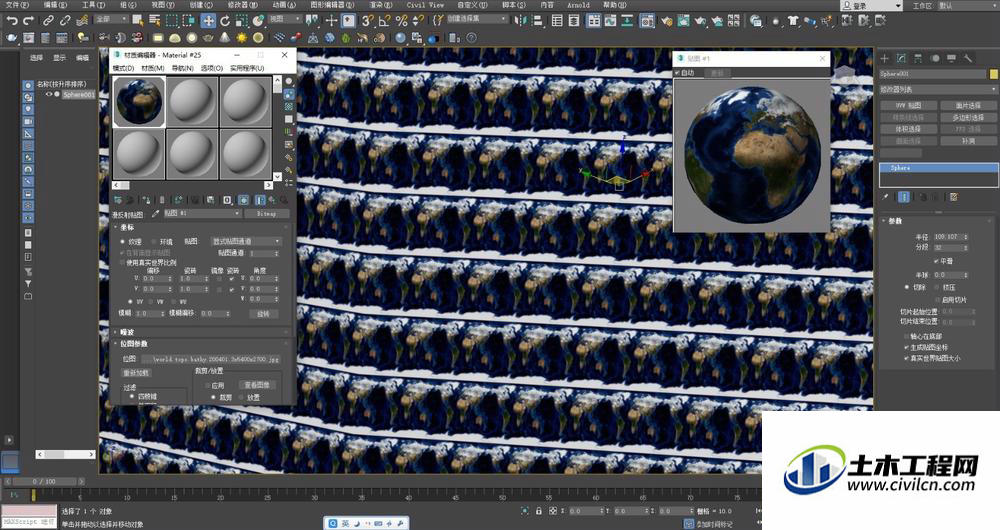Screen dimensions: 1000x530
Task: Toggle the Angle Snap icon
Action: coord(384,20)
